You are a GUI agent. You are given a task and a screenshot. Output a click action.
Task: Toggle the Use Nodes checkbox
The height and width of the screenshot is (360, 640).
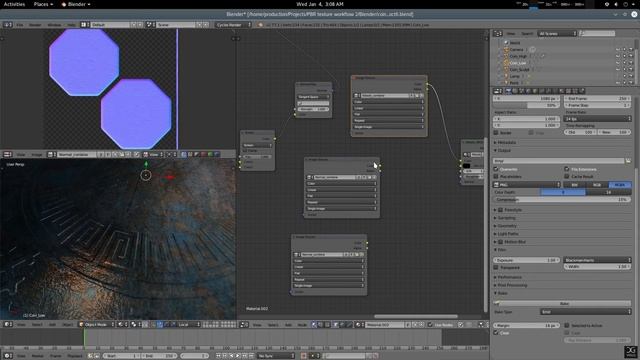(x=430, y=324)
